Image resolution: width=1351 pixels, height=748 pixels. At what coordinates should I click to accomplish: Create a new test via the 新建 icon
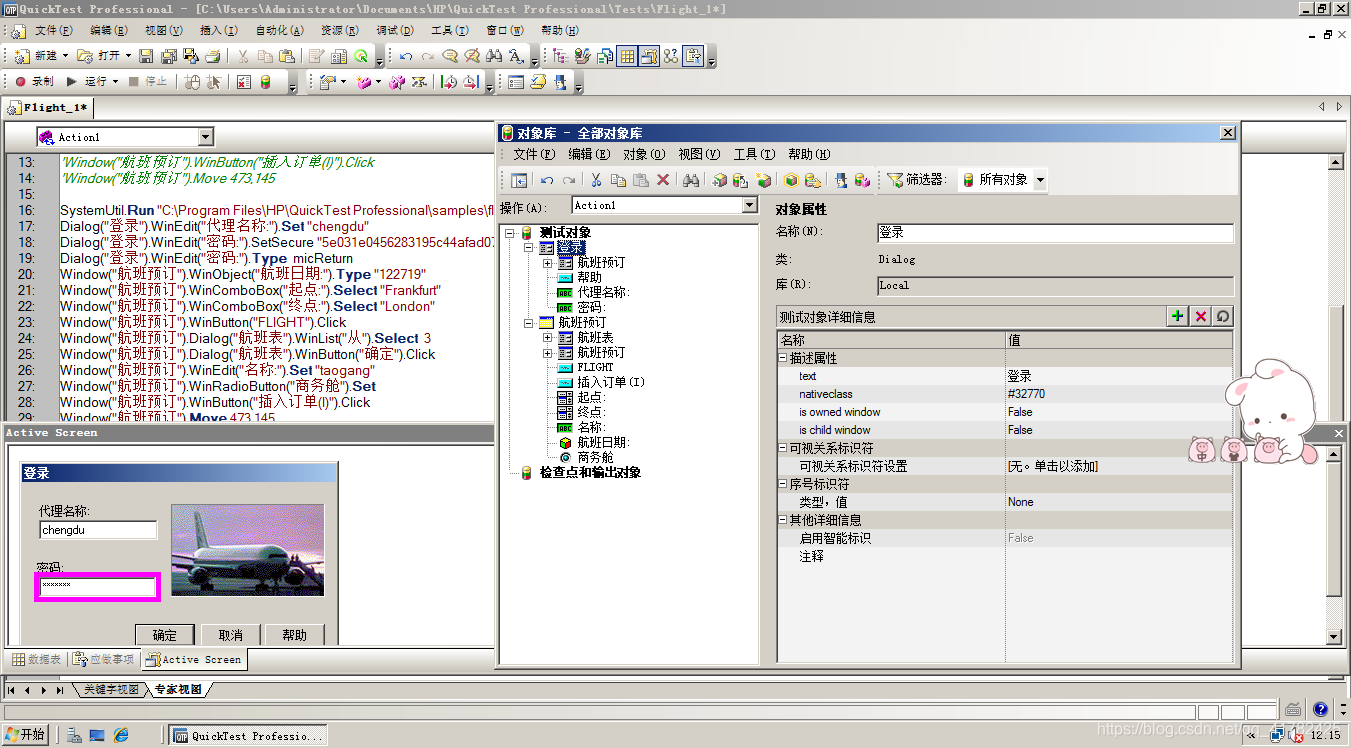pyautogui.click(x=22, y=57)
